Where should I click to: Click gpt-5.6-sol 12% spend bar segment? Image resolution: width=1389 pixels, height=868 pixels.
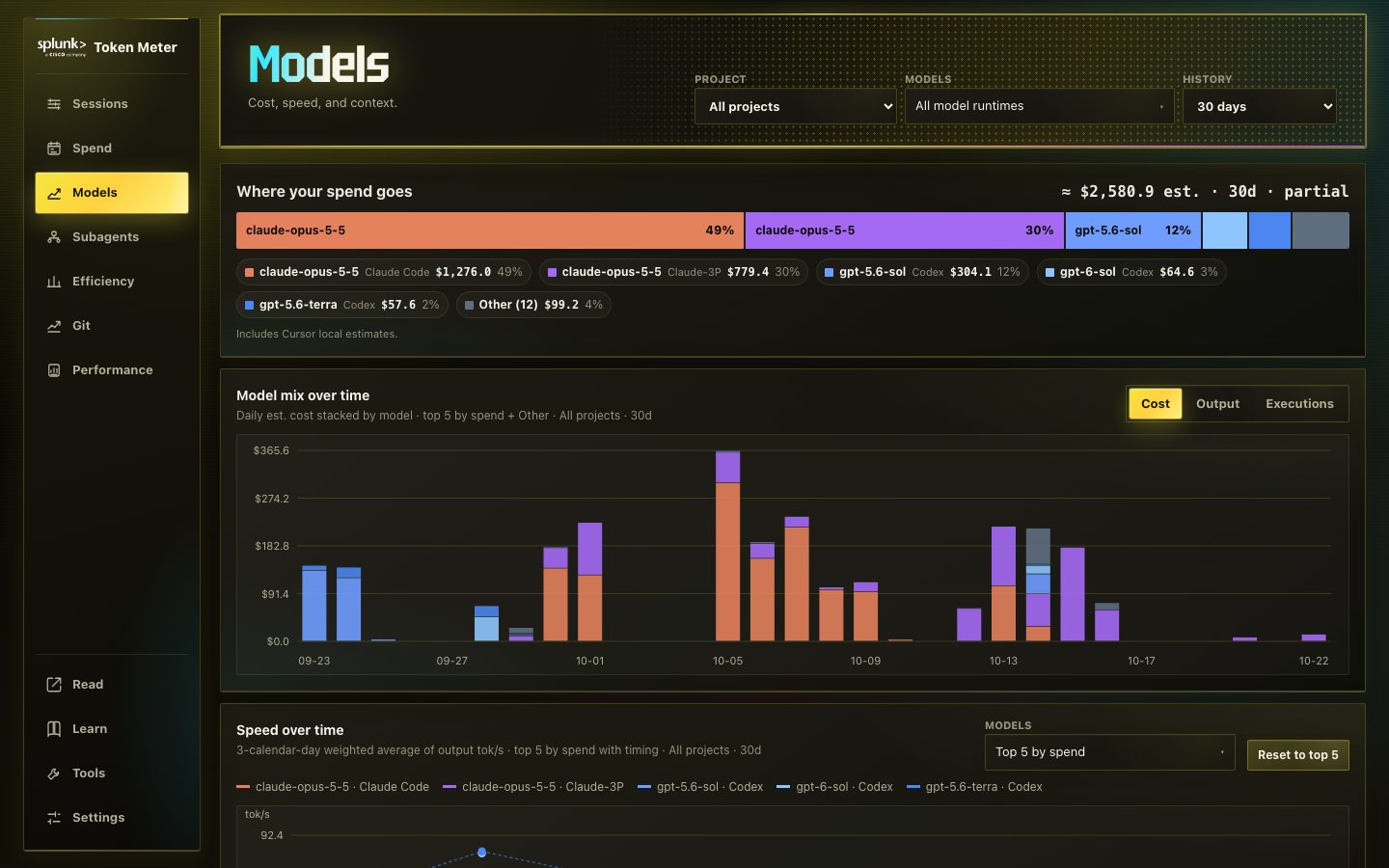1133,231
